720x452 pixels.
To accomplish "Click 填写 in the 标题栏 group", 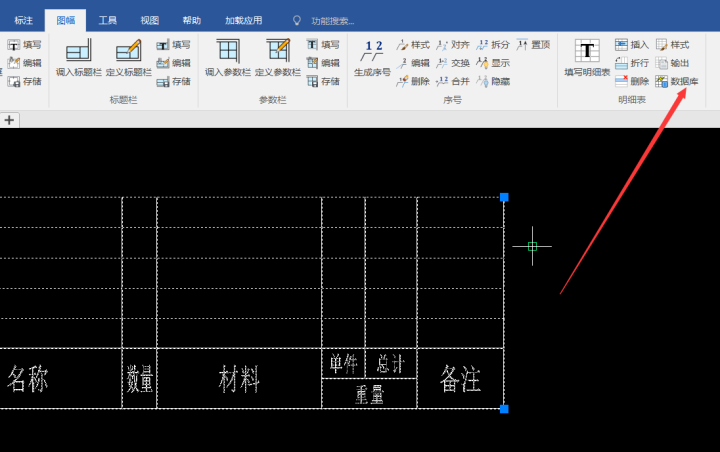I will click(x=173, y=45).
